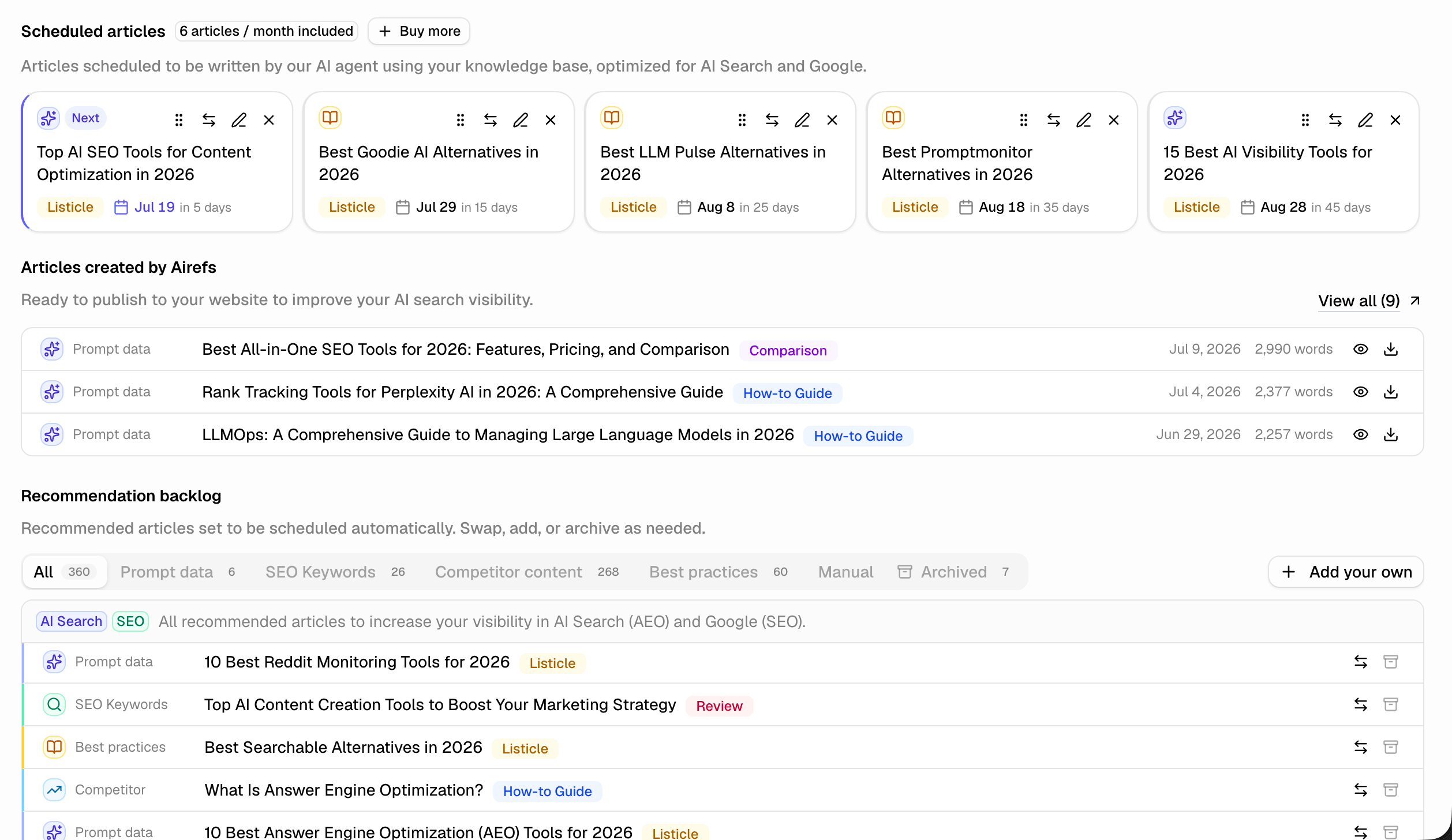This screenshot has width=1452, height=840.
Task: Swap Top AI Content Creation Tools recommendation
Action: [1361, 704]
